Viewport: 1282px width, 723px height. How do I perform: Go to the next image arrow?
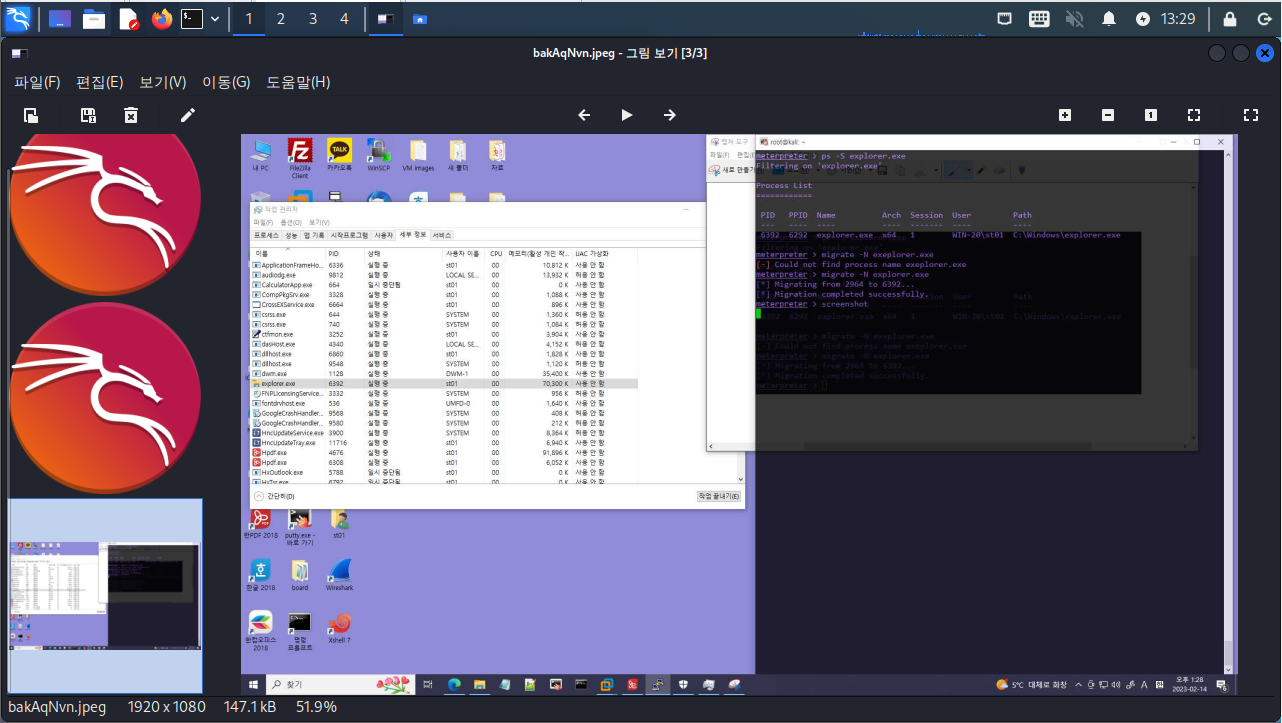click(x=670, y=115)
